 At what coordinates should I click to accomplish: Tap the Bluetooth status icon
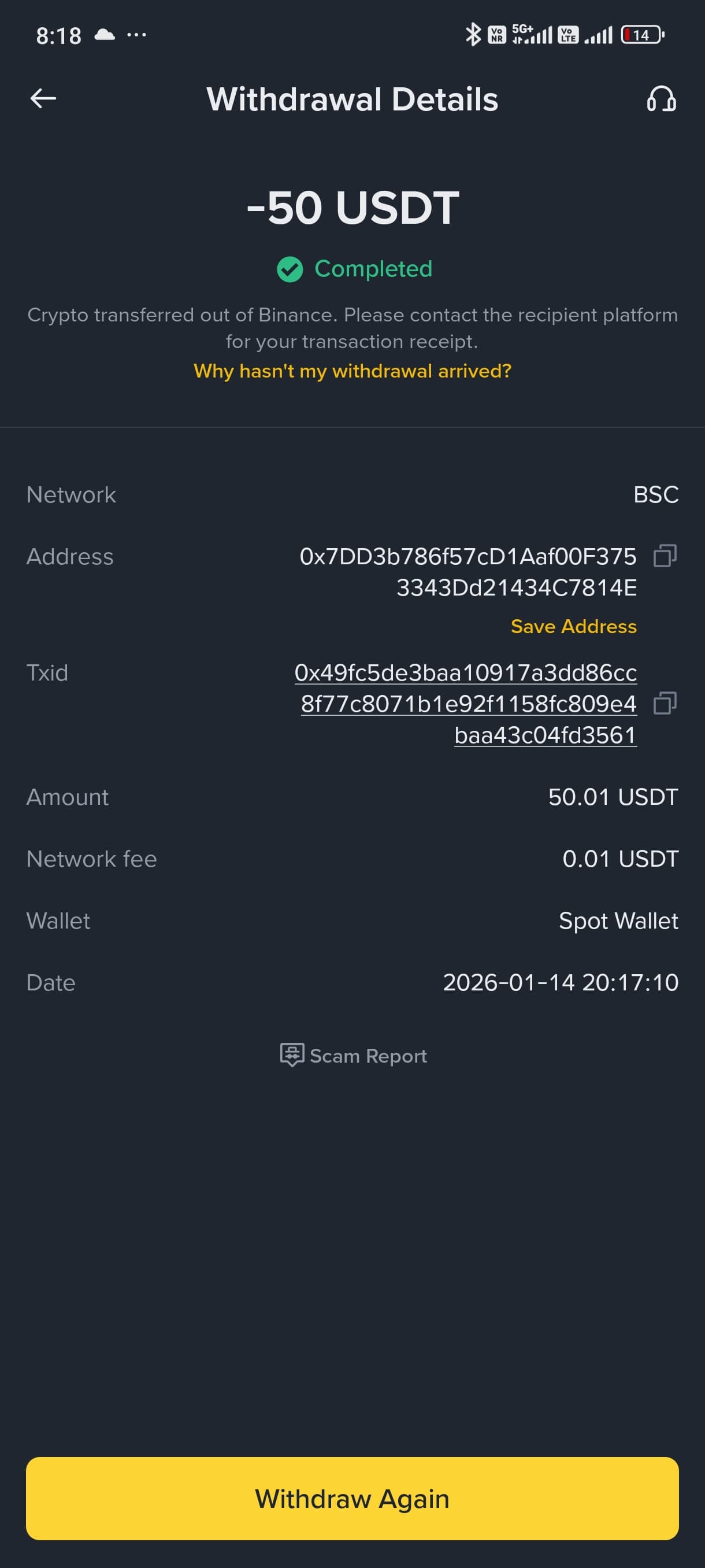[473, 35]
